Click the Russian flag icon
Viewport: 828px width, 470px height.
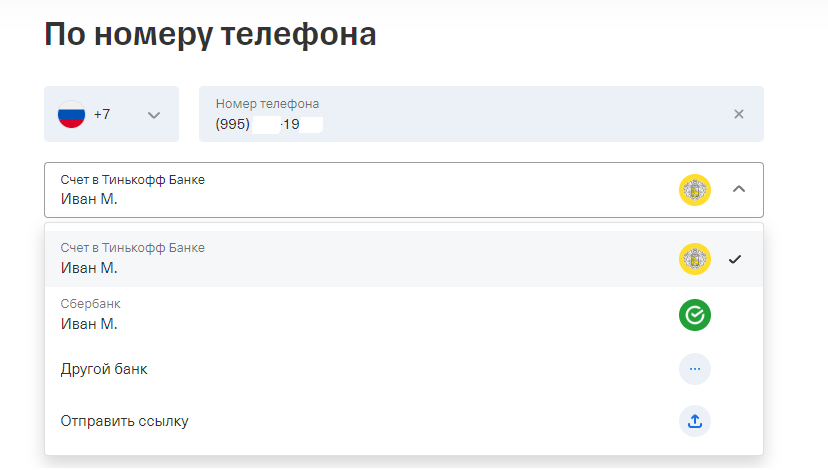[x=71, y=114]
